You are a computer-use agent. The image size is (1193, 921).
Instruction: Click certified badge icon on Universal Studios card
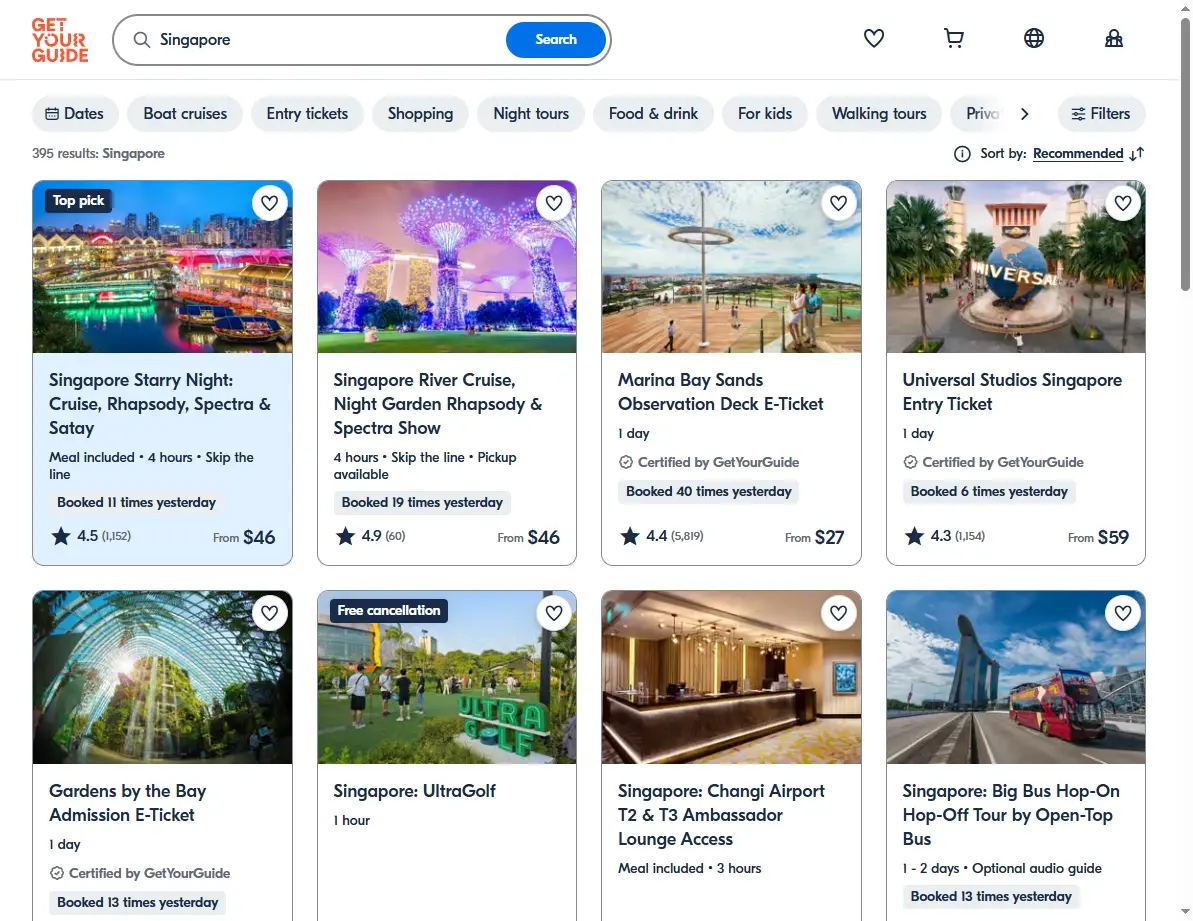[910, 462]
